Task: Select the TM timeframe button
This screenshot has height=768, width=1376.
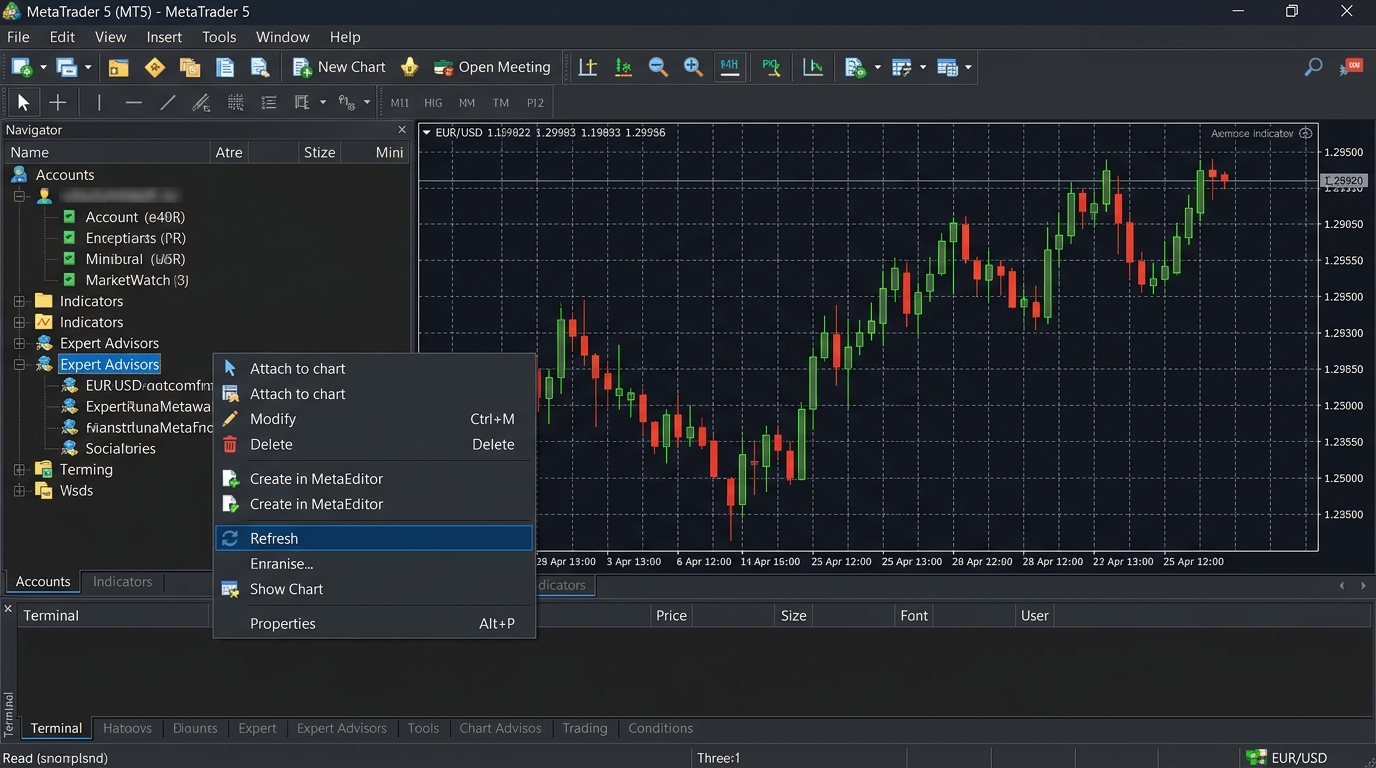Action: tap(501, 102)
